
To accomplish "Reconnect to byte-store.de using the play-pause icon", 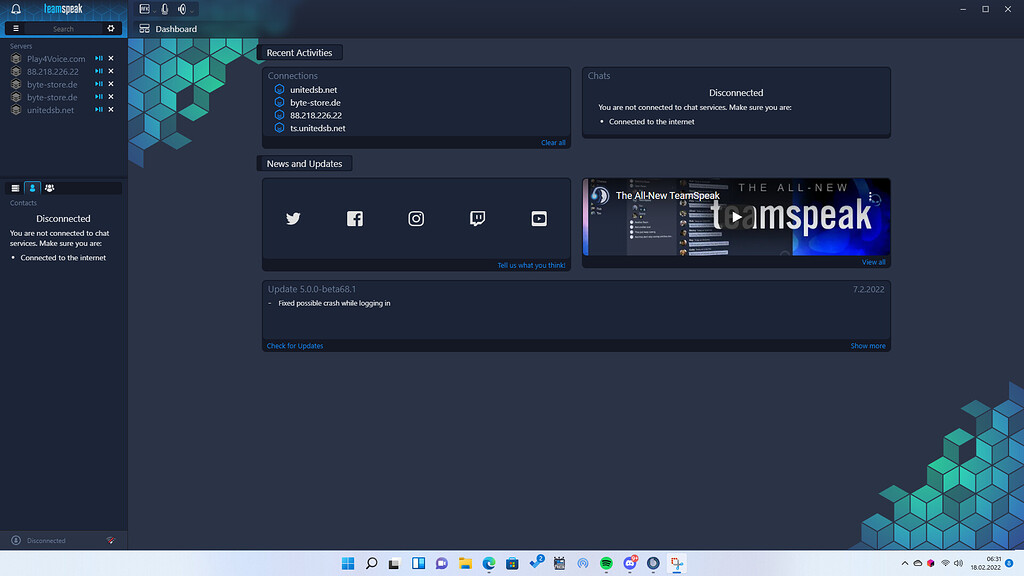I will pos(99,84).
